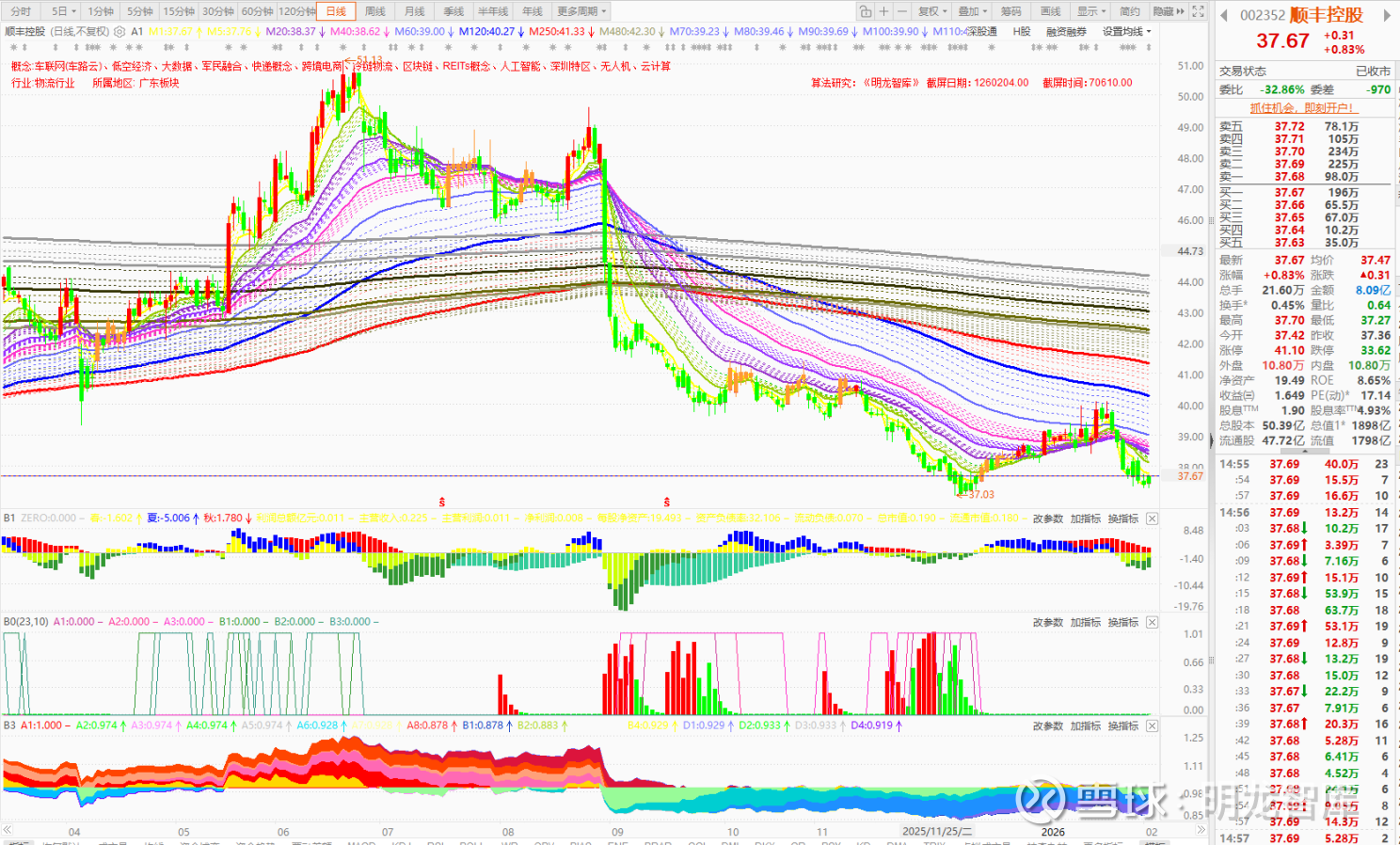Viewport: 1400px width, 845px height.
Task: Switch to 60分钟 chart tab
Action: pos(257,11)
